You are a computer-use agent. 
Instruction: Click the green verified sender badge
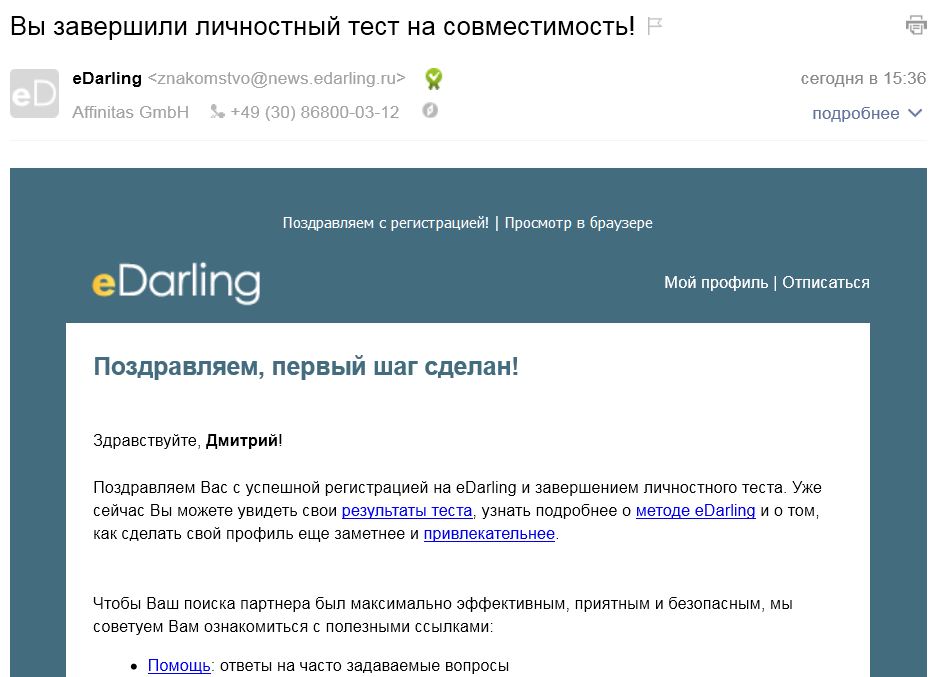[434, 78]
